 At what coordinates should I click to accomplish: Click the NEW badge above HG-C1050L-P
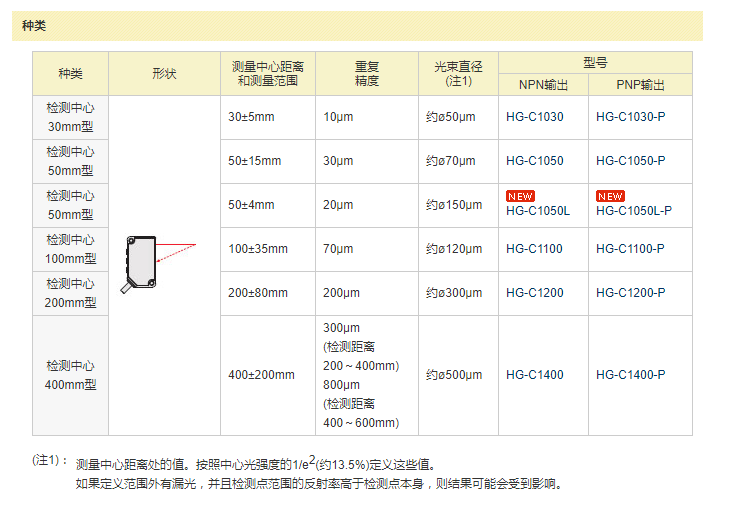point(610,196)
